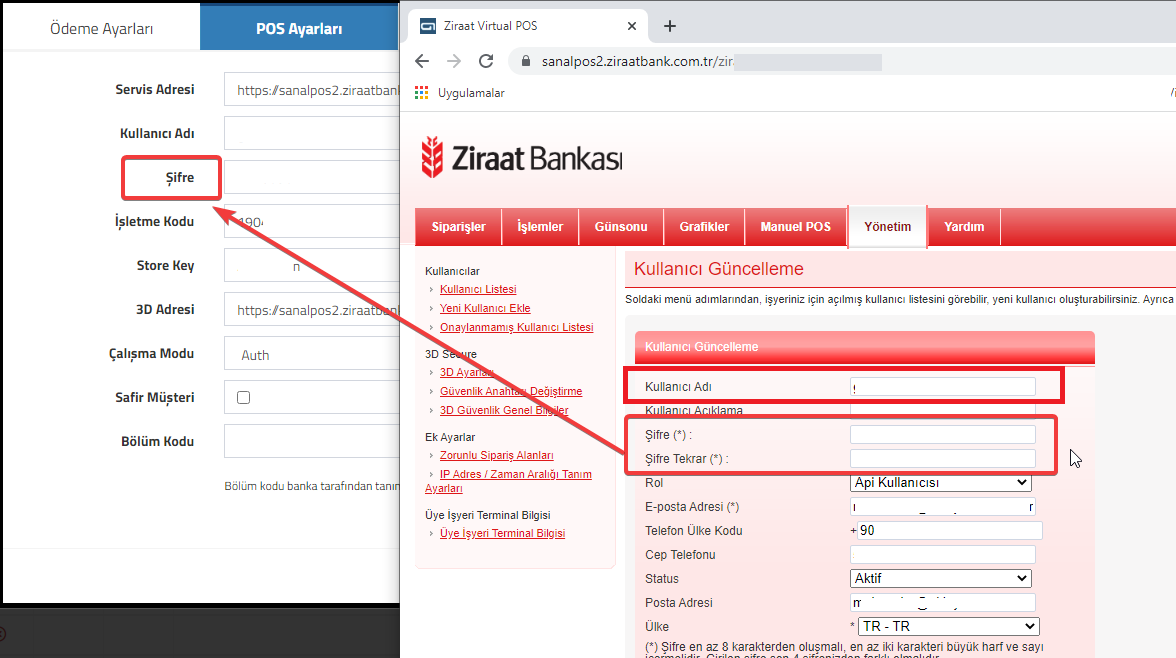Expand the Ülke dropdown (TR - TR)
1176x658 pixels.
click(x=949, y=626)
